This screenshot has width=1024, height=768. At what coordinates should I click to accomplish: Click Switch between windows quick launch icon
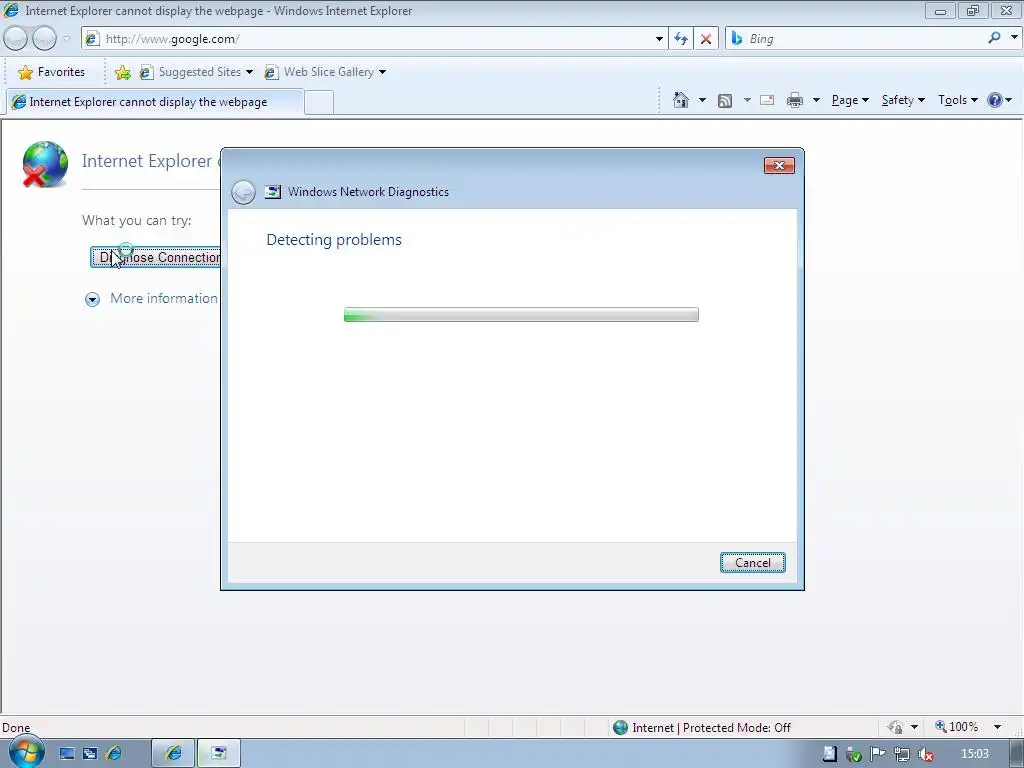click(90, 754)
